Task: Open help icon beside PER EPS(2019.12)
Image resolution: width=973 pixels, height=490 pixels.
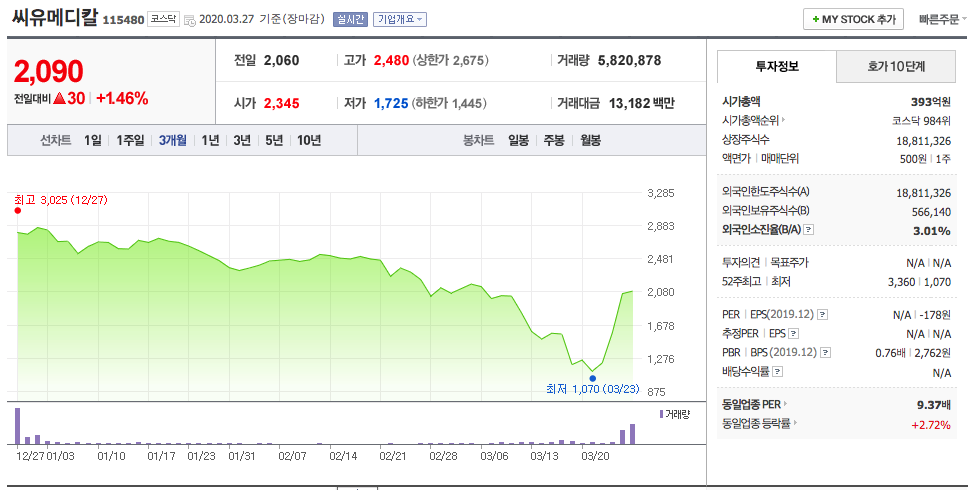Action: [x=822, y=314]
